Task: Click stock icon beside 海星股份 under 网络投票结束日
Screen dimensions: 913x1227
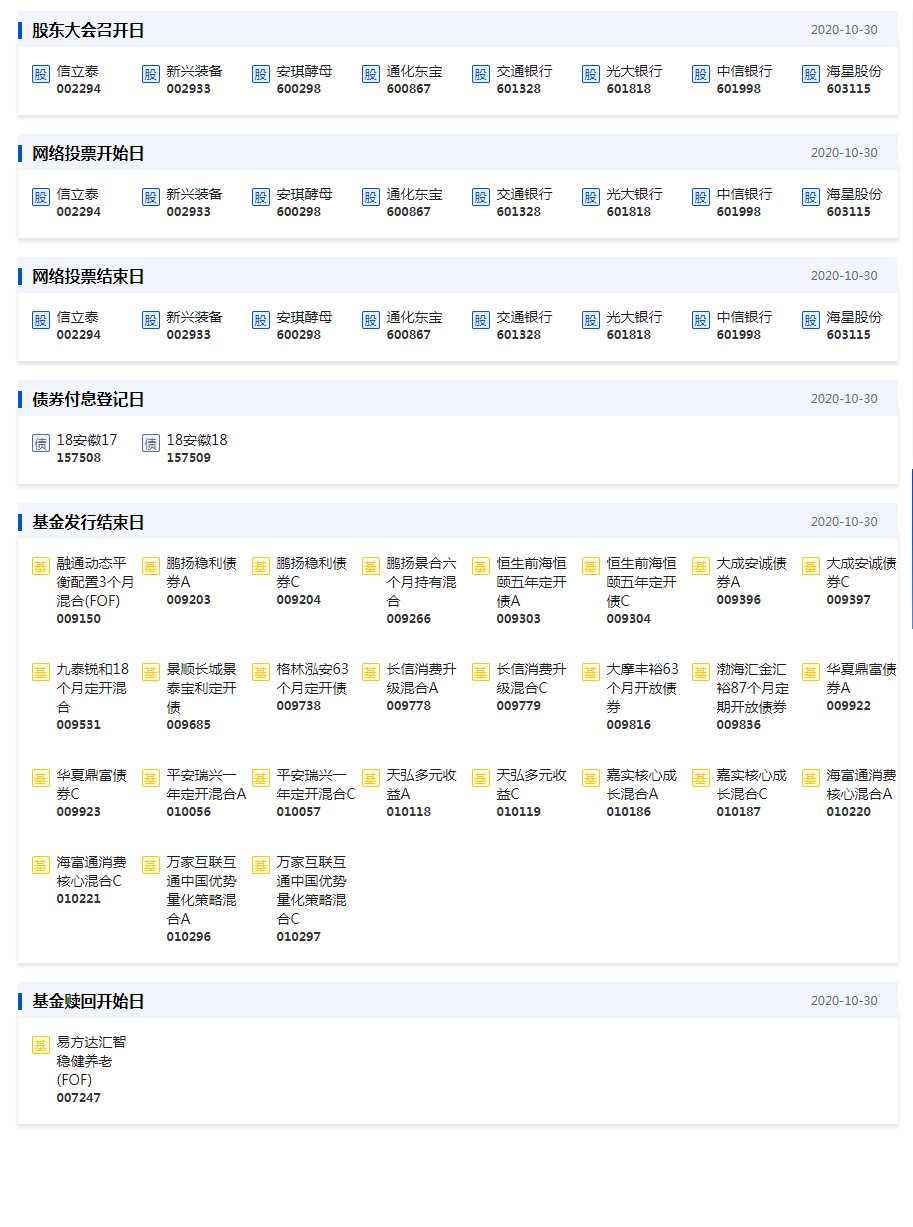Action: click(x=811, y=320)
